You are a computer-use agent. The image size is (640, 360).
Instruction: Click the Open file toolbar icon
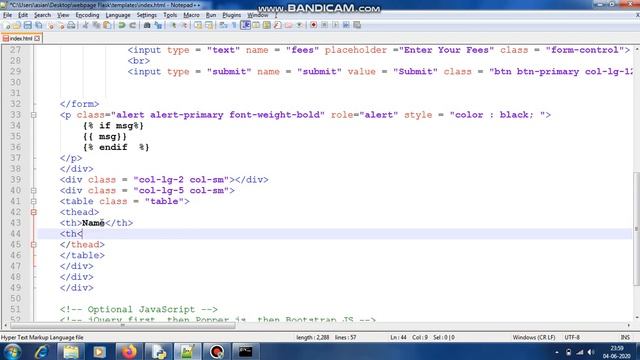[16, 25]
